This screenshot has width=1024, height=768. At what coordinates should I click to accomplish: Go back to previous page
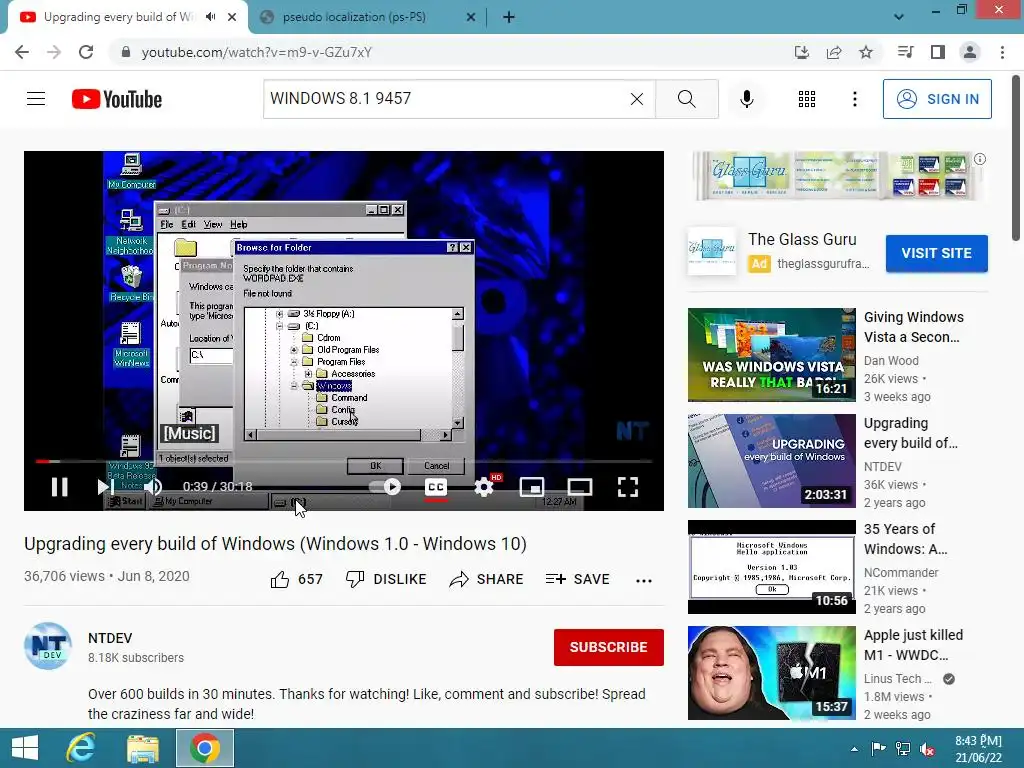pyautogui.click(x=22, y=52)
